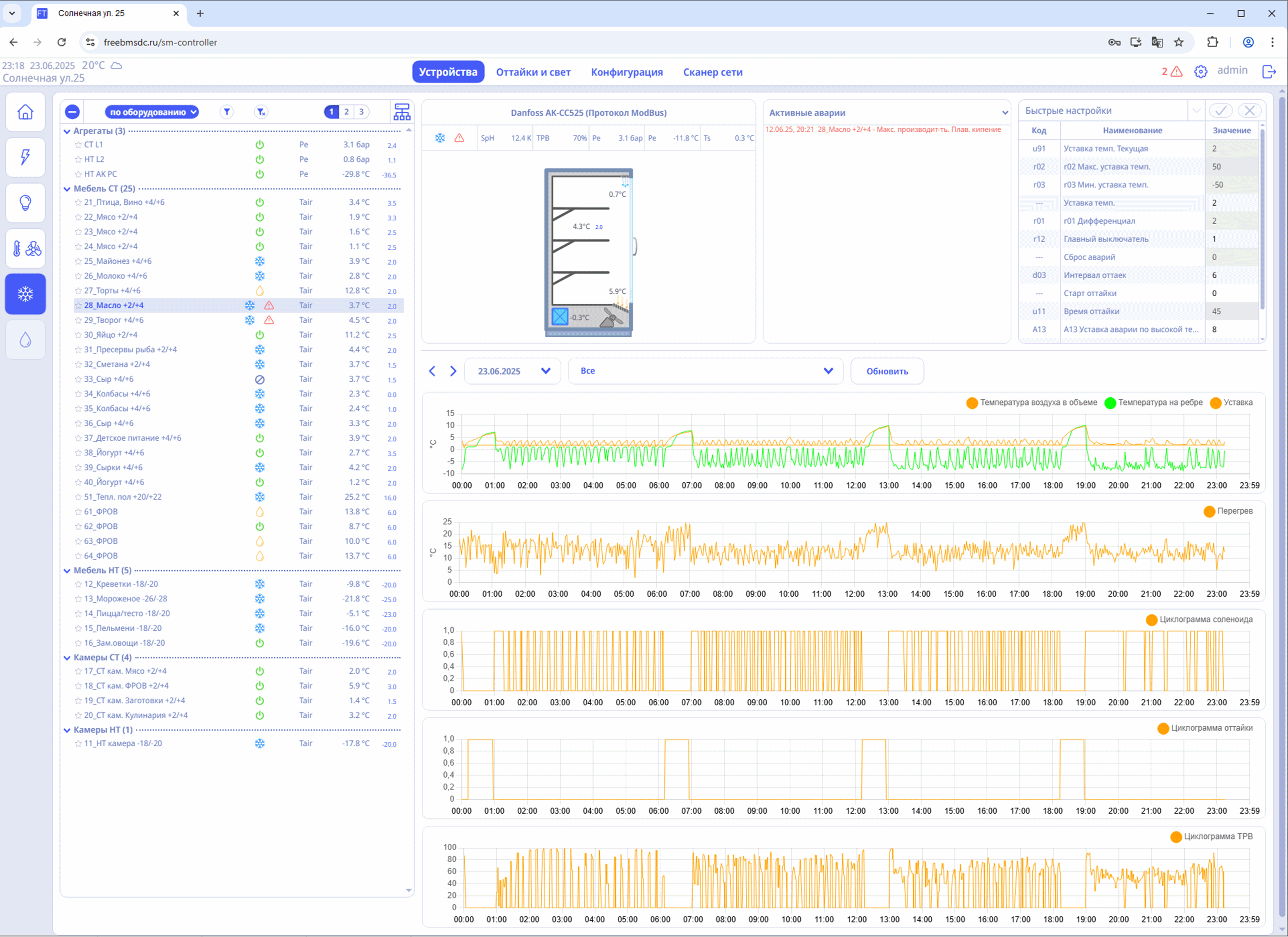1288x937 pixels.
Task: Open the Сканер сети tab
Action: 712,72
